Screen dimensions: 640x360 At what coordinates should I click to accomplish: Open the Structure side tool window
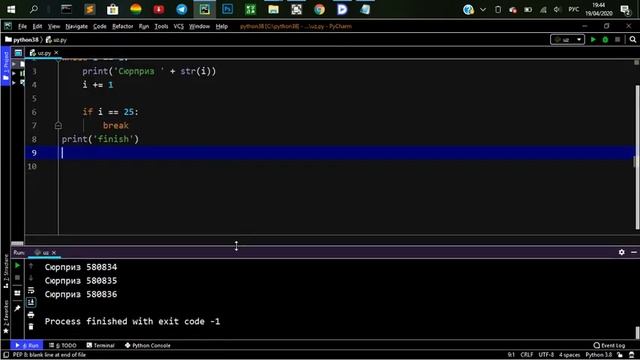[6, 271]
